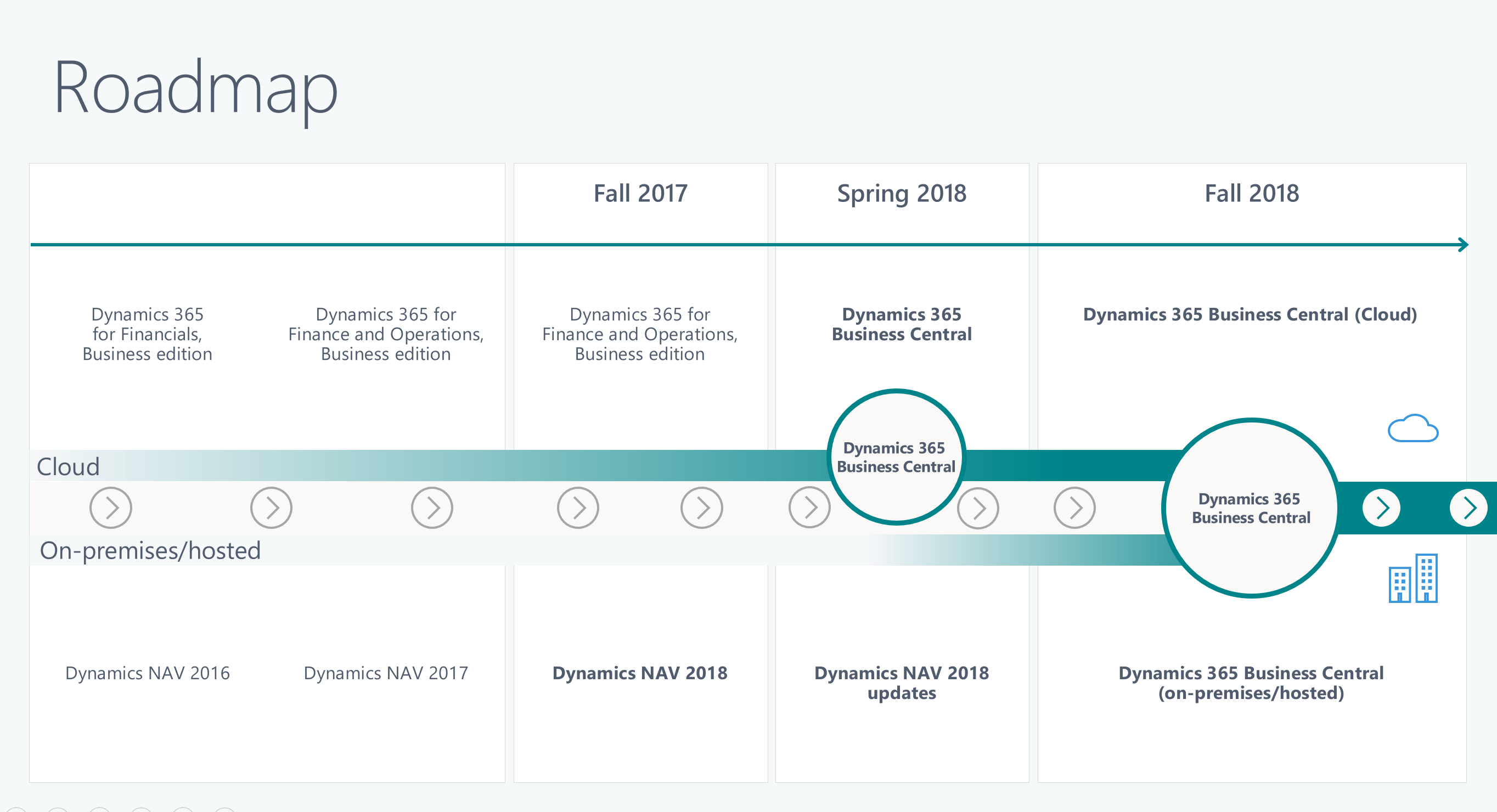The height and width of the screenshot is (812, 1497).
Task: Click the on-premises building icon
Action: tap(1423, 579)
